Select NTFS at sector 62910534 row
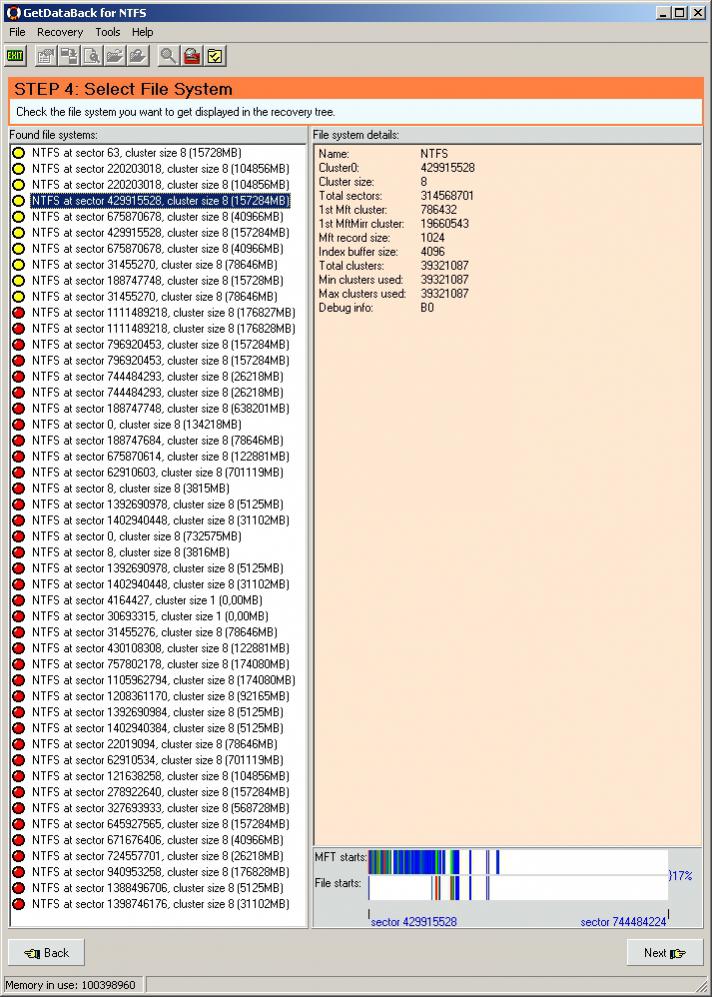Screen dimensions: 712x997 pyautogui.click(x=158, y=760)
